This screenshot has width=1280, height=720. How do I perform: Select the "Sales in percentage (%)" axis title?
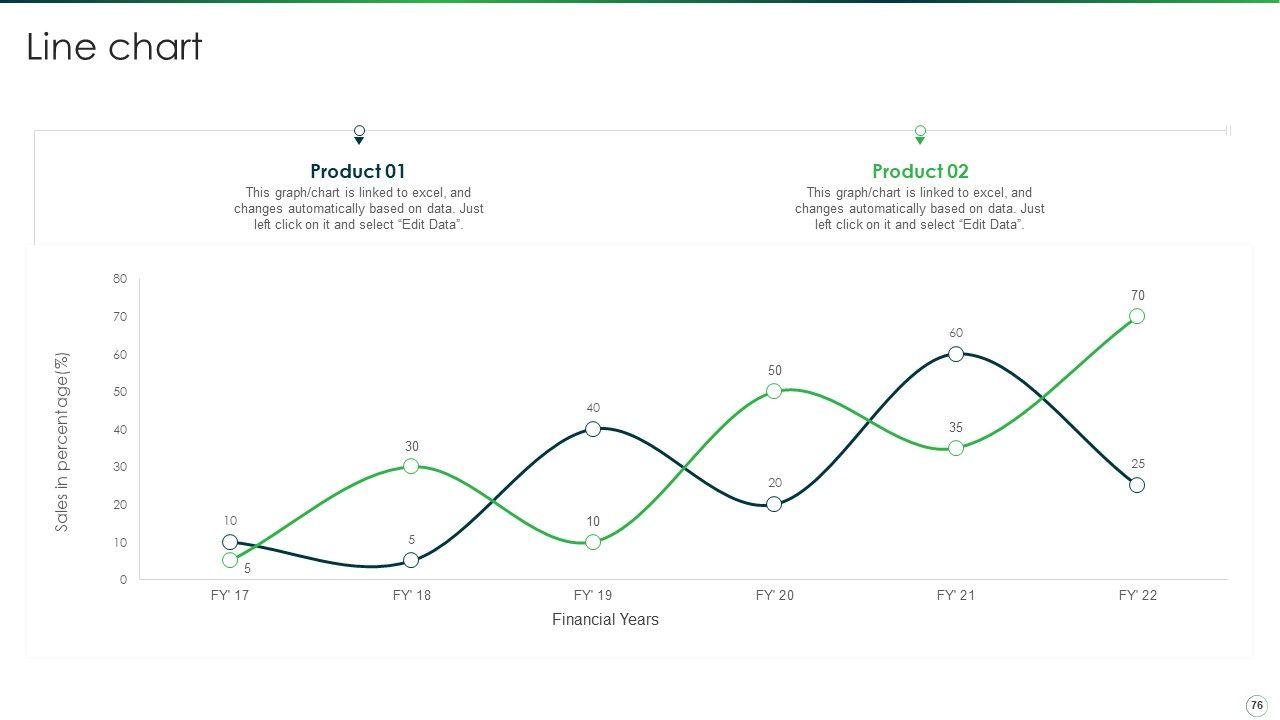point(62,442)
